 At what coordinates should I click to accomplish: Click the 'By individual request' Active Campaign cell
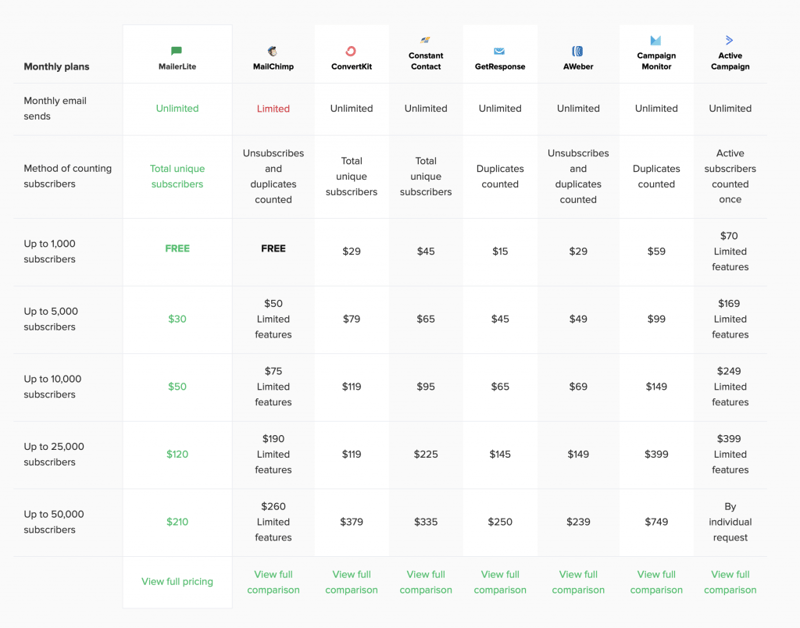pos(730,522)
